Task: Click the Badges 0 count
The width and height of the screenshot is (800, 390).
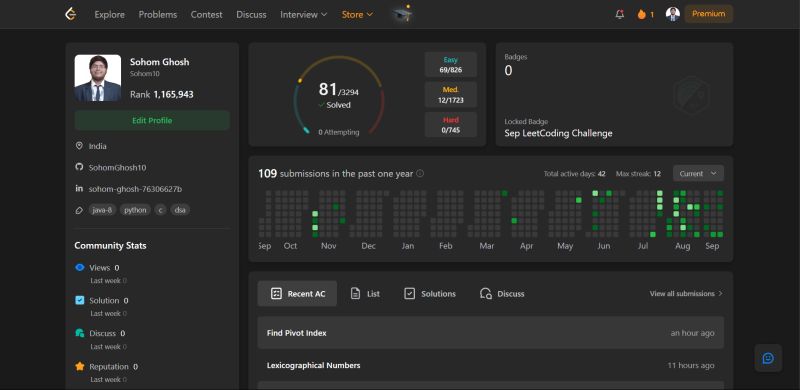Action: tap(508, 70)
